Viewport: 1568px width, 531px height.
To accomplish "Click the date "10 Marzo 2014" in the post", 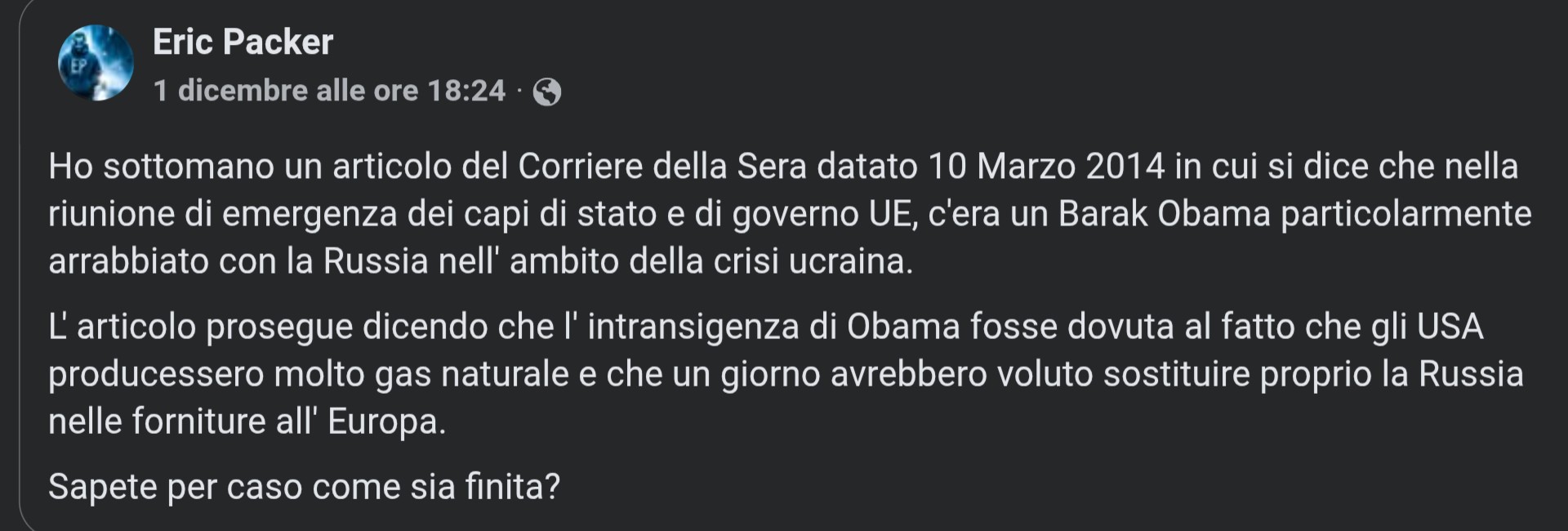I will point(1046,167).
